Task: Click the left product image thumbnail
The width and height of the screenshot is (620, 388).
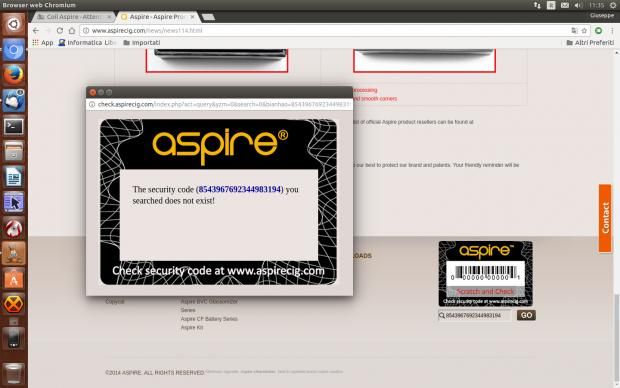Action: click(x=217, y=61)
